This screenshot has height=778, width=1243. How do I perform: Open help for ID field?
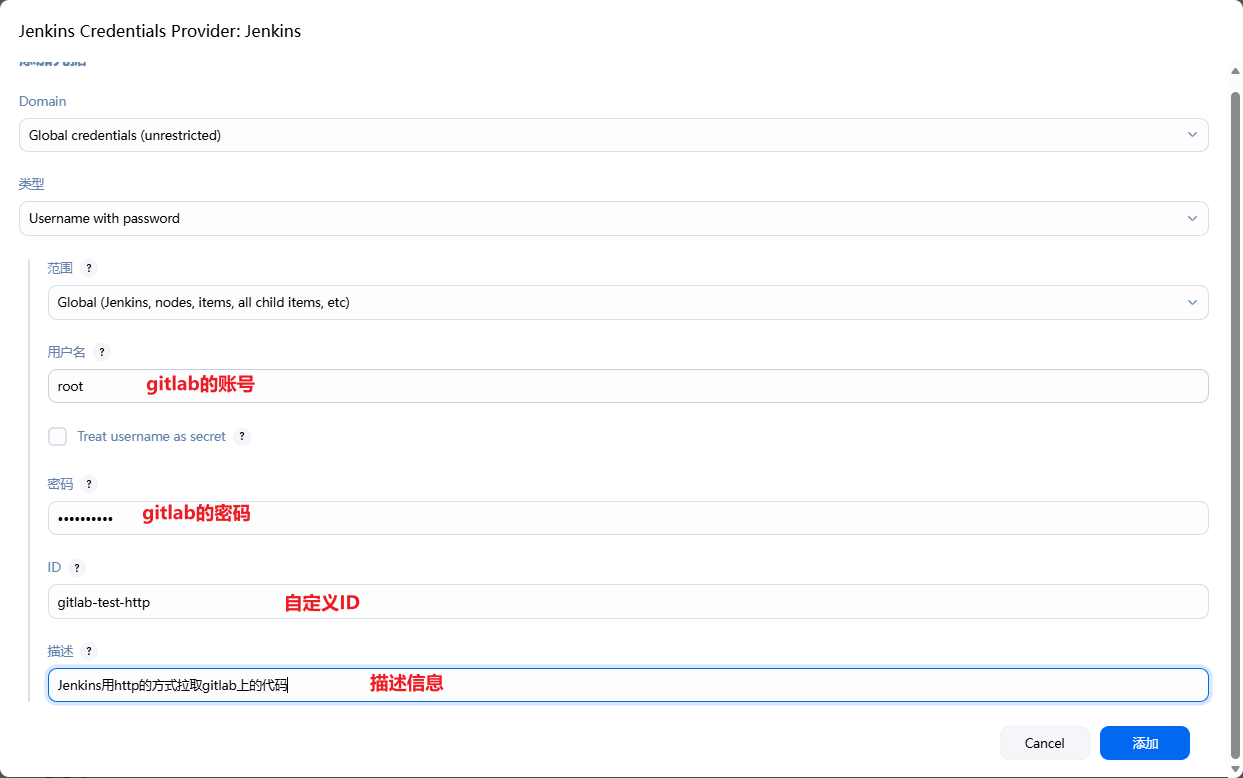[77, 568]
